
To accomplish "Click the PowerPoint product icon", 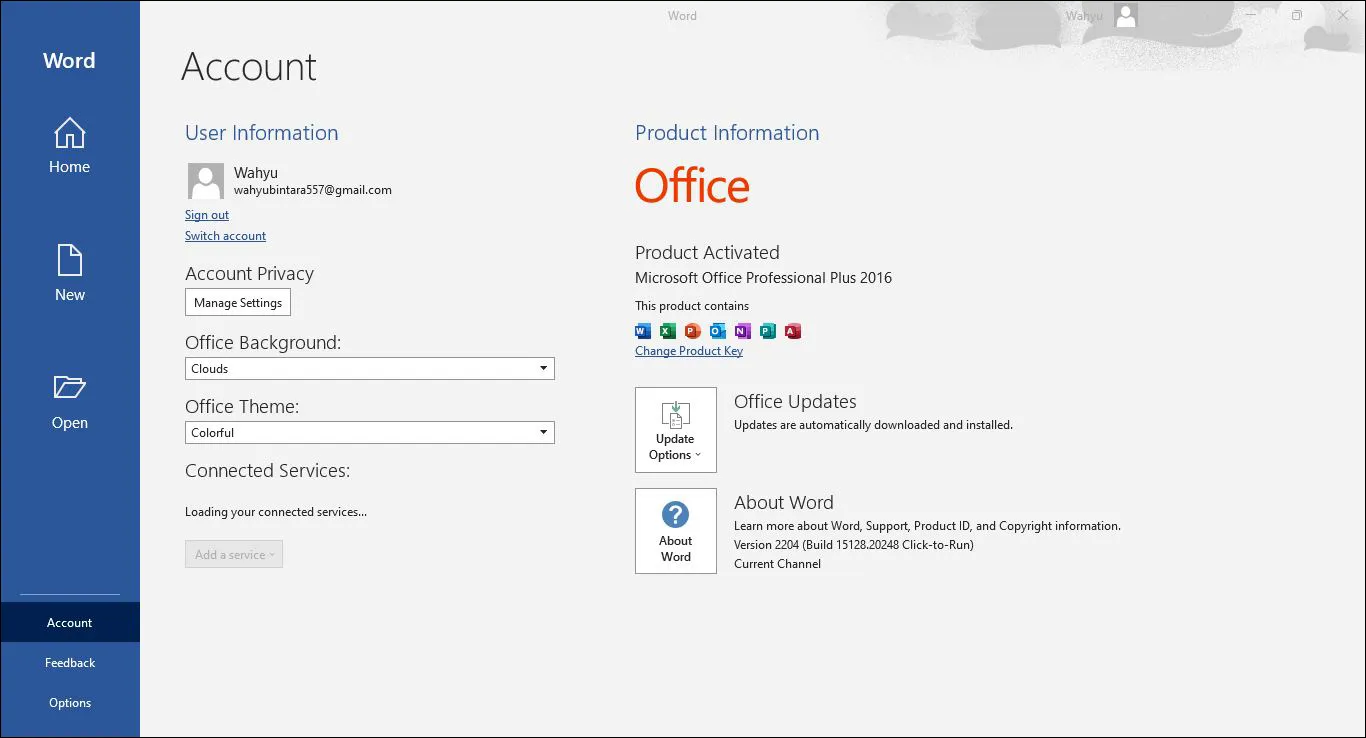I will point(692,330).
